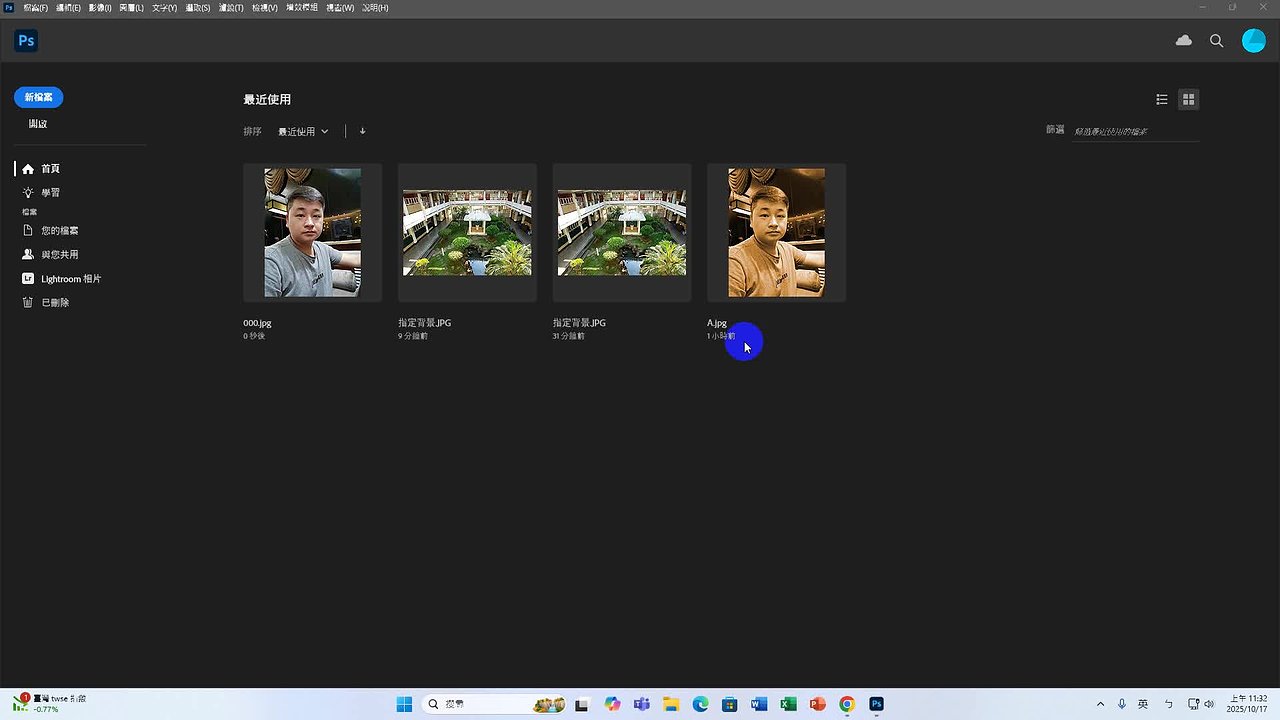Open the search magnifier icon

click(1216, 41)
